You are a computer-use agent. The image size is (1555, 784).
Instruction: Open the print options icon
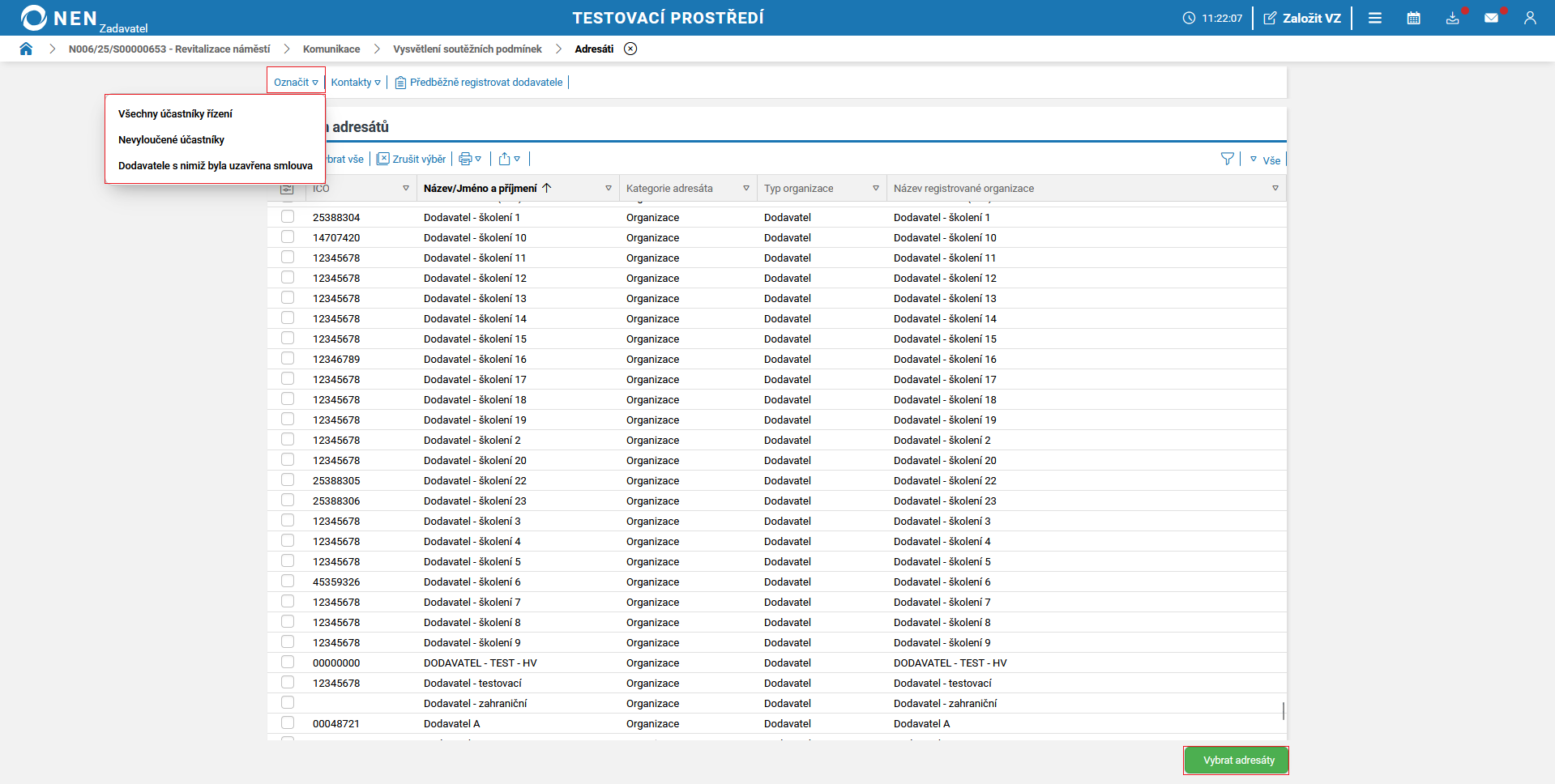click(469, 159)
